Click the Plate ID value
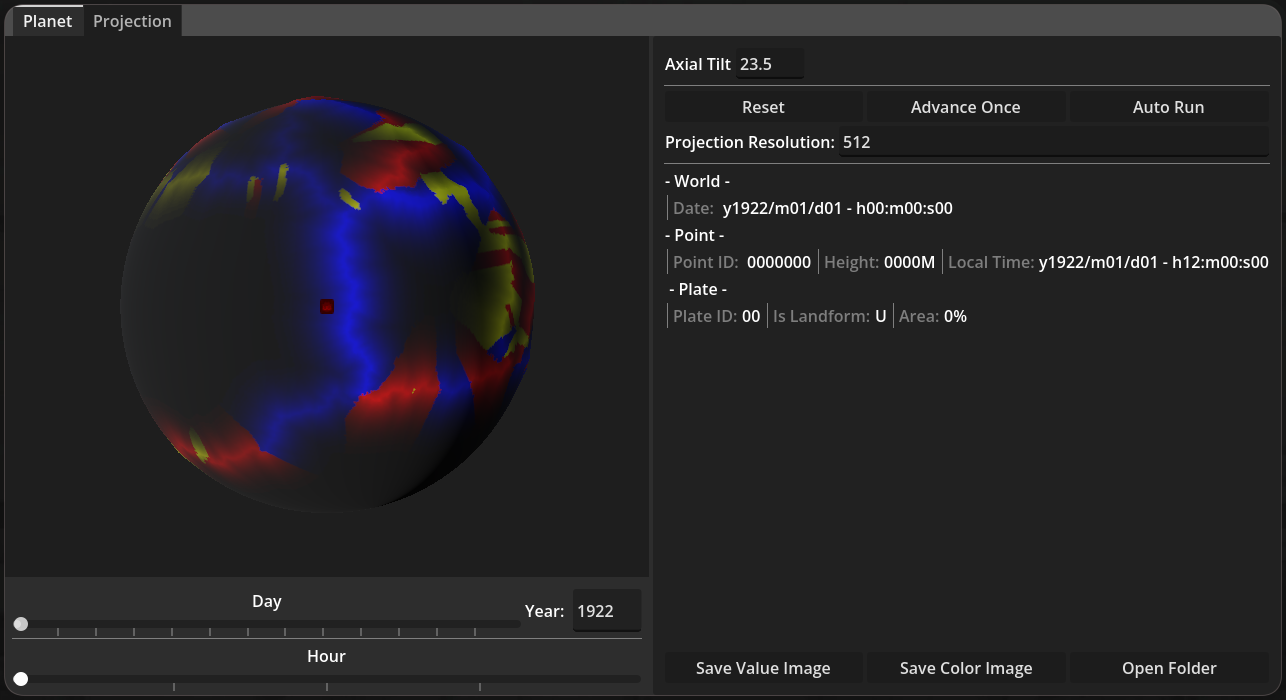1286x700 pixels. 750,316
